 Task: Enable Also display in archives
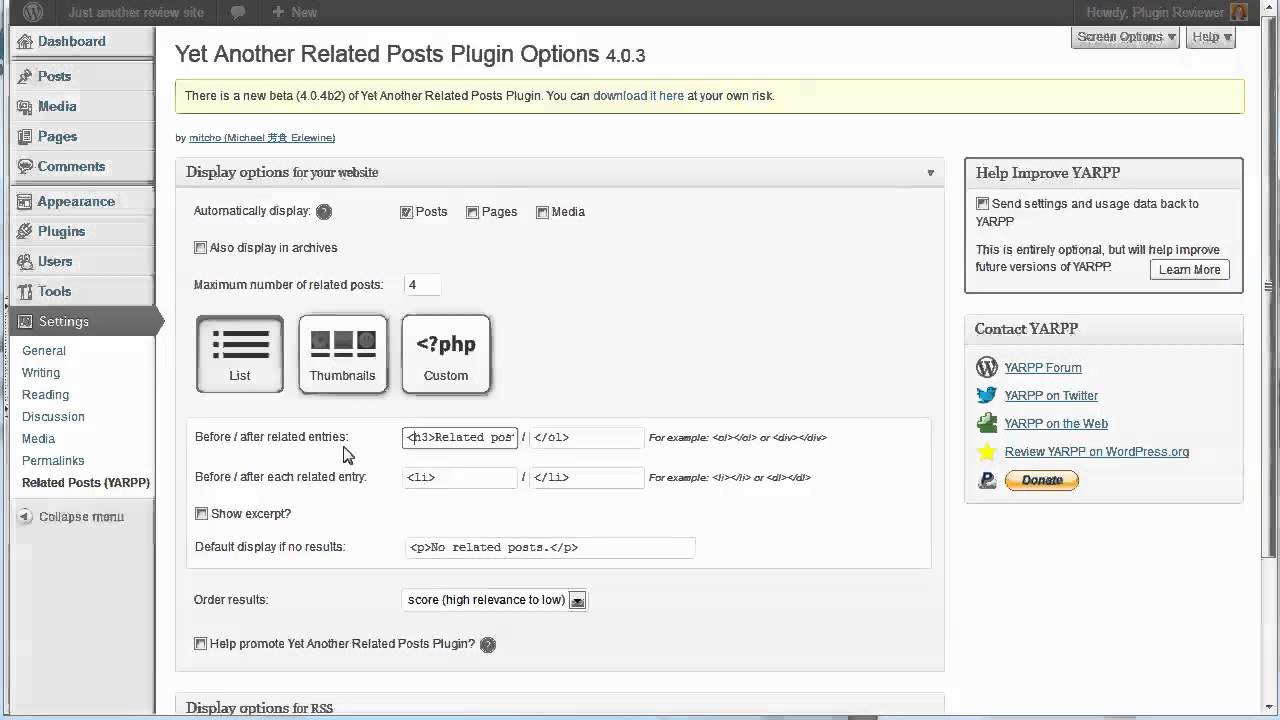(x=200, y=248)
